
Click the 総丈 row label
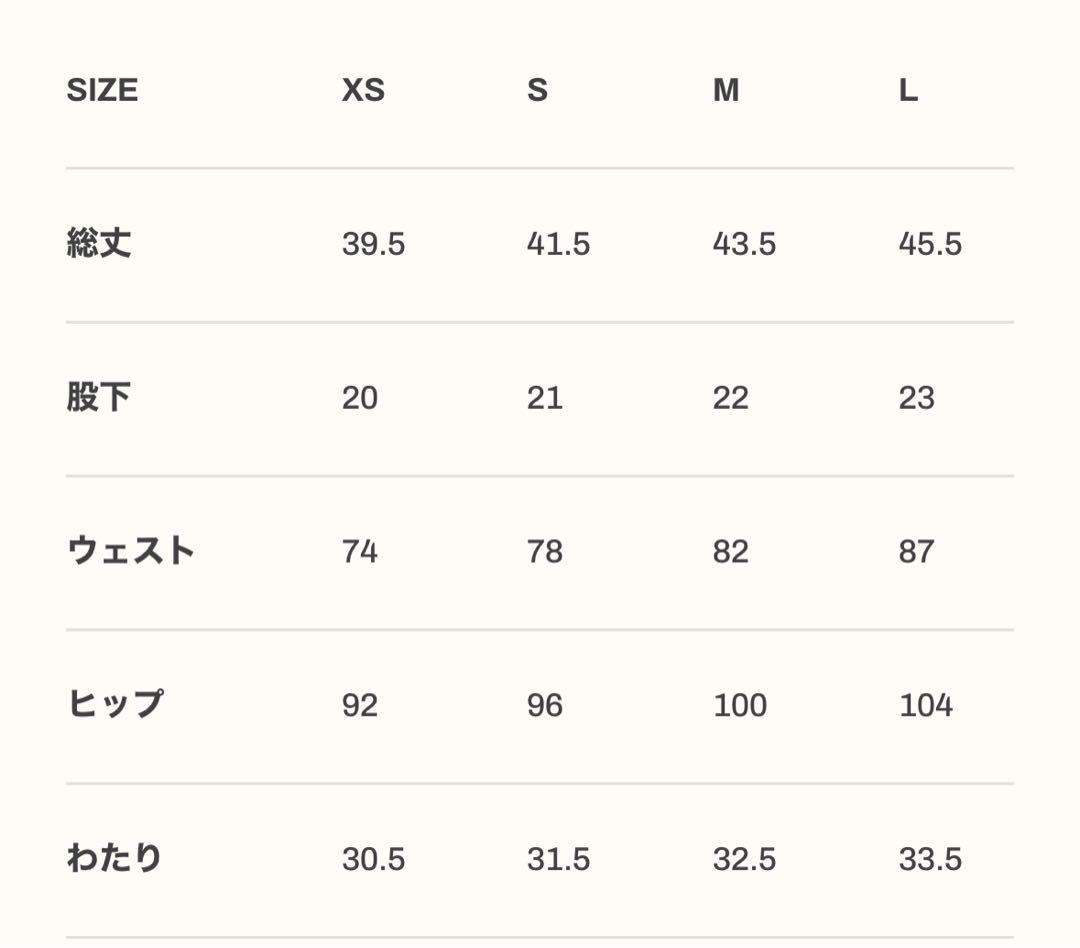click(x=99, y=244)
